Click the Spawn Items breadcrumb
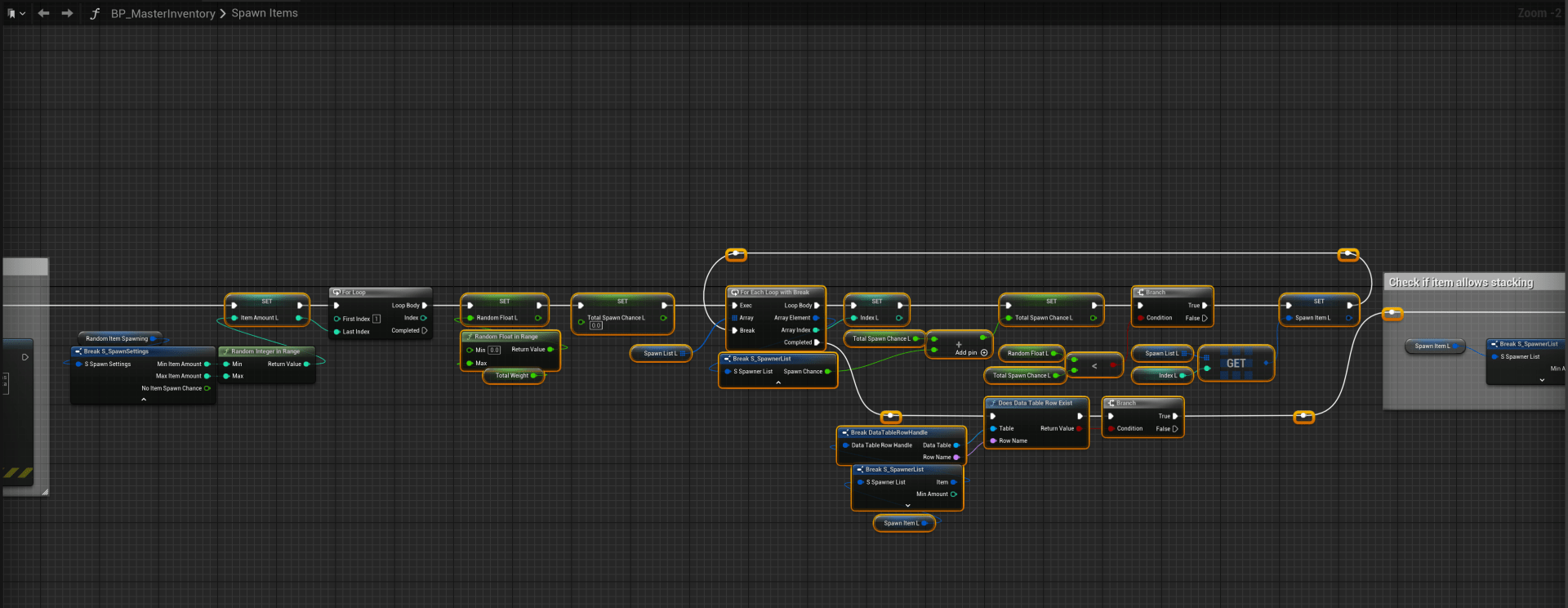 pyautogui.click(x=265, y=13)
